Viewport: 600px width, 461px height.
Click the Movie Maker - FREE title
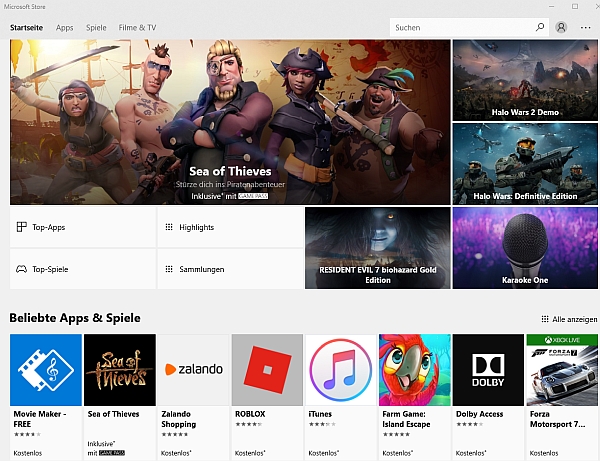40,419
